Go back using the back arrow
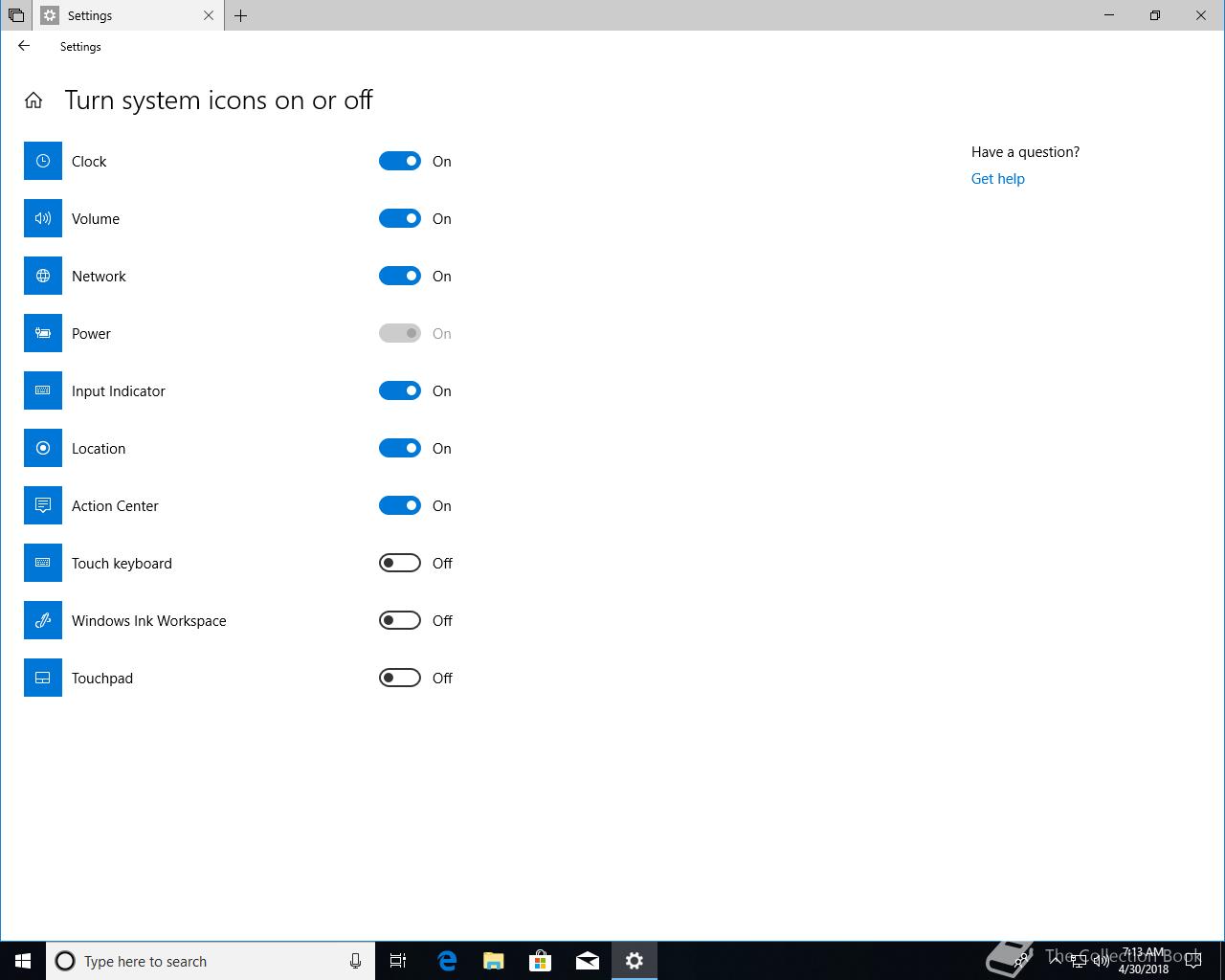 click(x=24, y=46)
